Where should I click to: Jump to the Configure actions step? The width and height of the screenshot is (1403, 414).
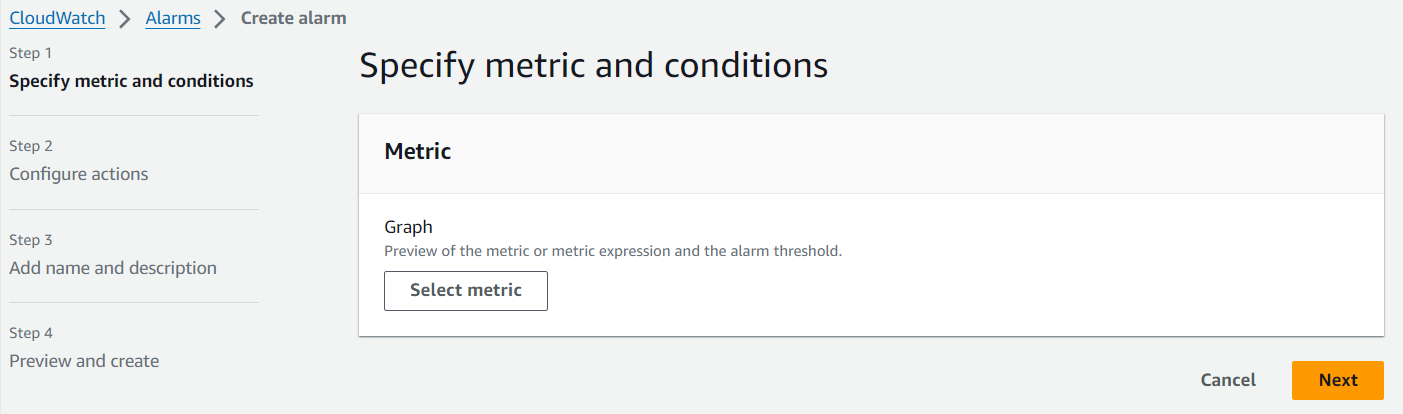click(79, 174)
